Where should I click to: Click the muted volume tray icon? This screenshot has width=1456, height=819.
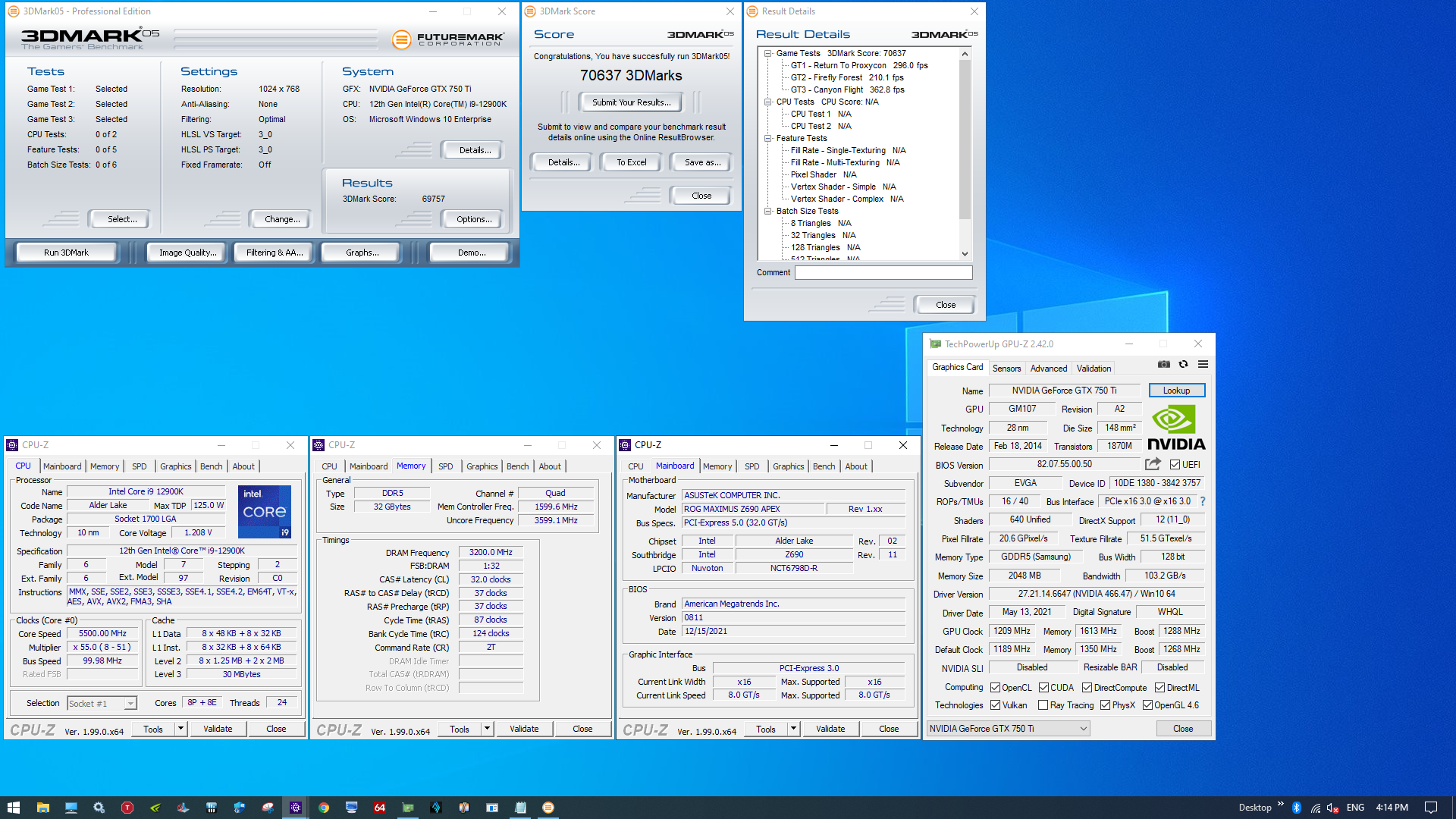point(1332,808)
